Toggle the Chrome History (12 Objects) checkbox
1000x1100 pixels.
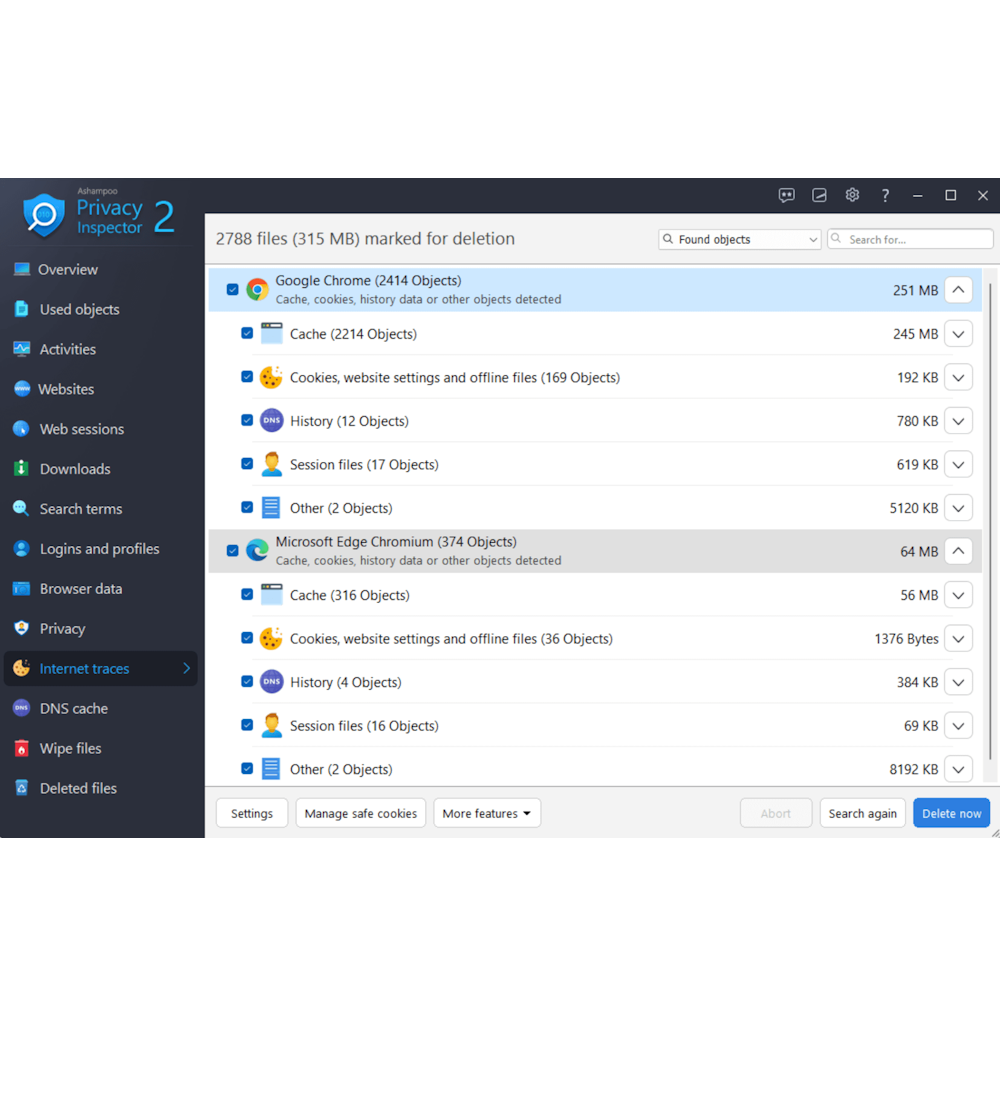pyautogui.click(x=247, y=420)
